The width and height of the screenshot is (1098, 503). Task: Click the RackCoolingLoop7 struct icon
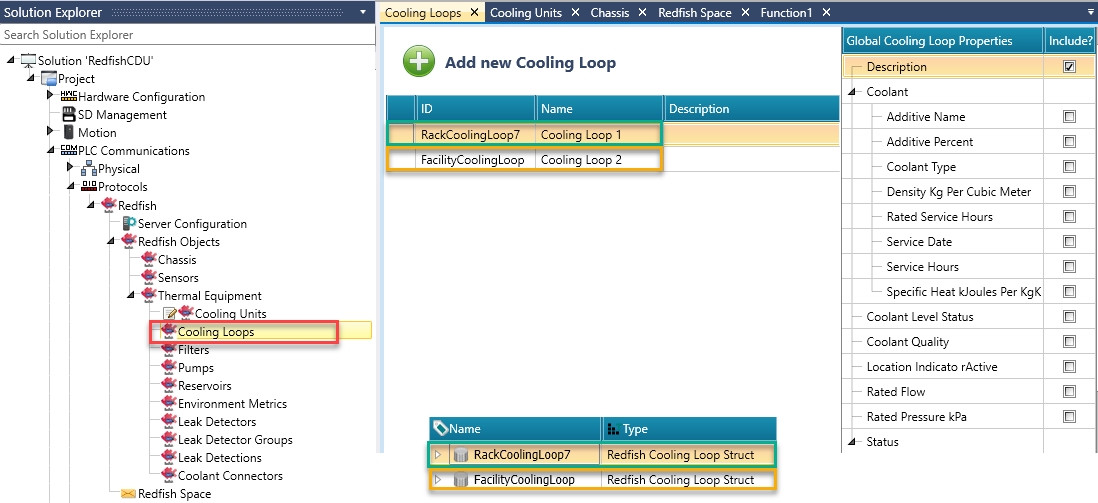pos(460,455)
